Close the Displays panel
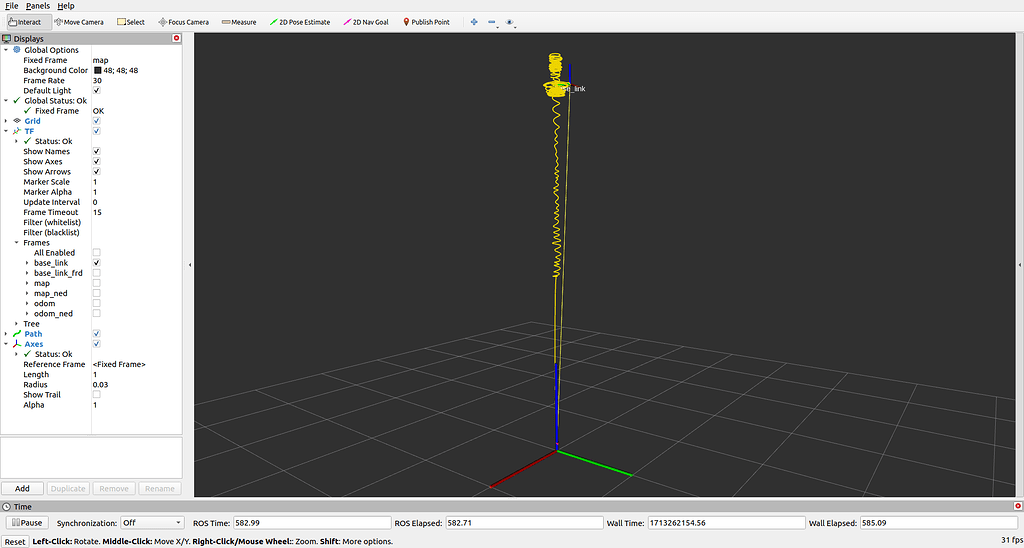Viewport: 1024px width, 548px height. pos(176,39)
